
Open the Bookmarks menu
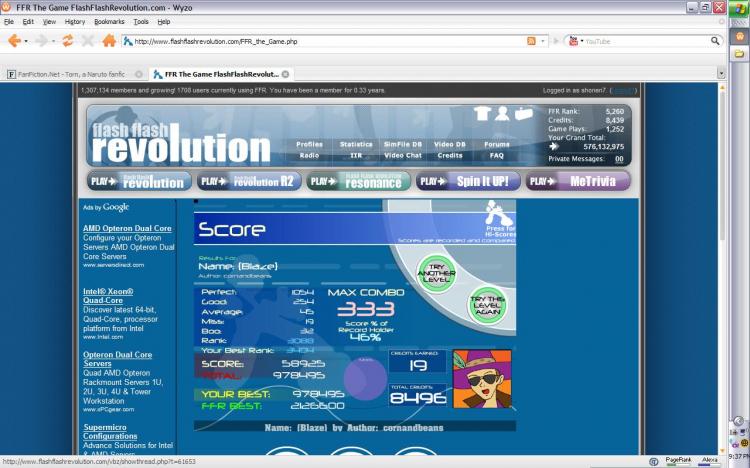click(110, 21)
